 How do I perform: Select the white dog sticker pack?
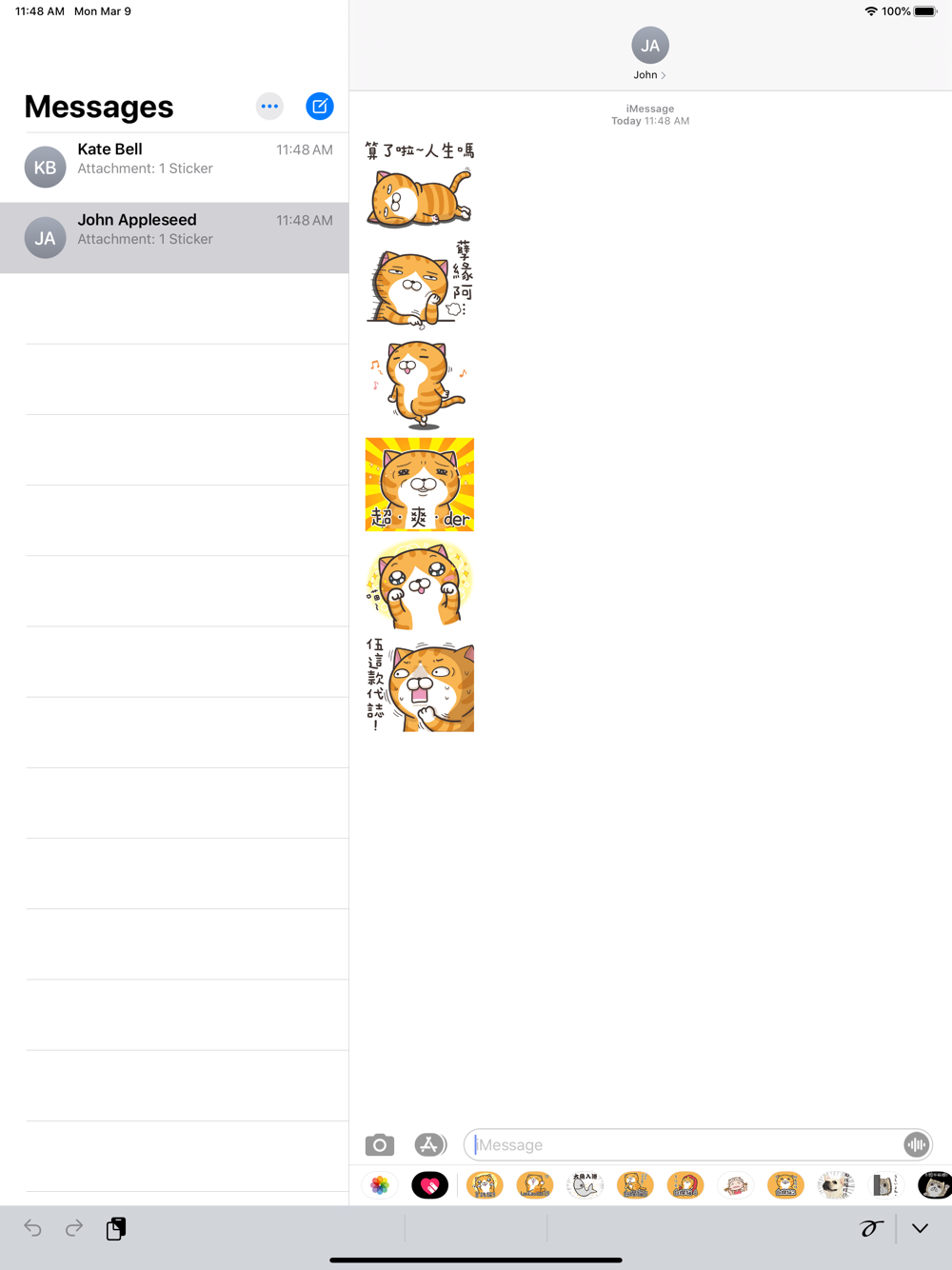[835, 1185]
